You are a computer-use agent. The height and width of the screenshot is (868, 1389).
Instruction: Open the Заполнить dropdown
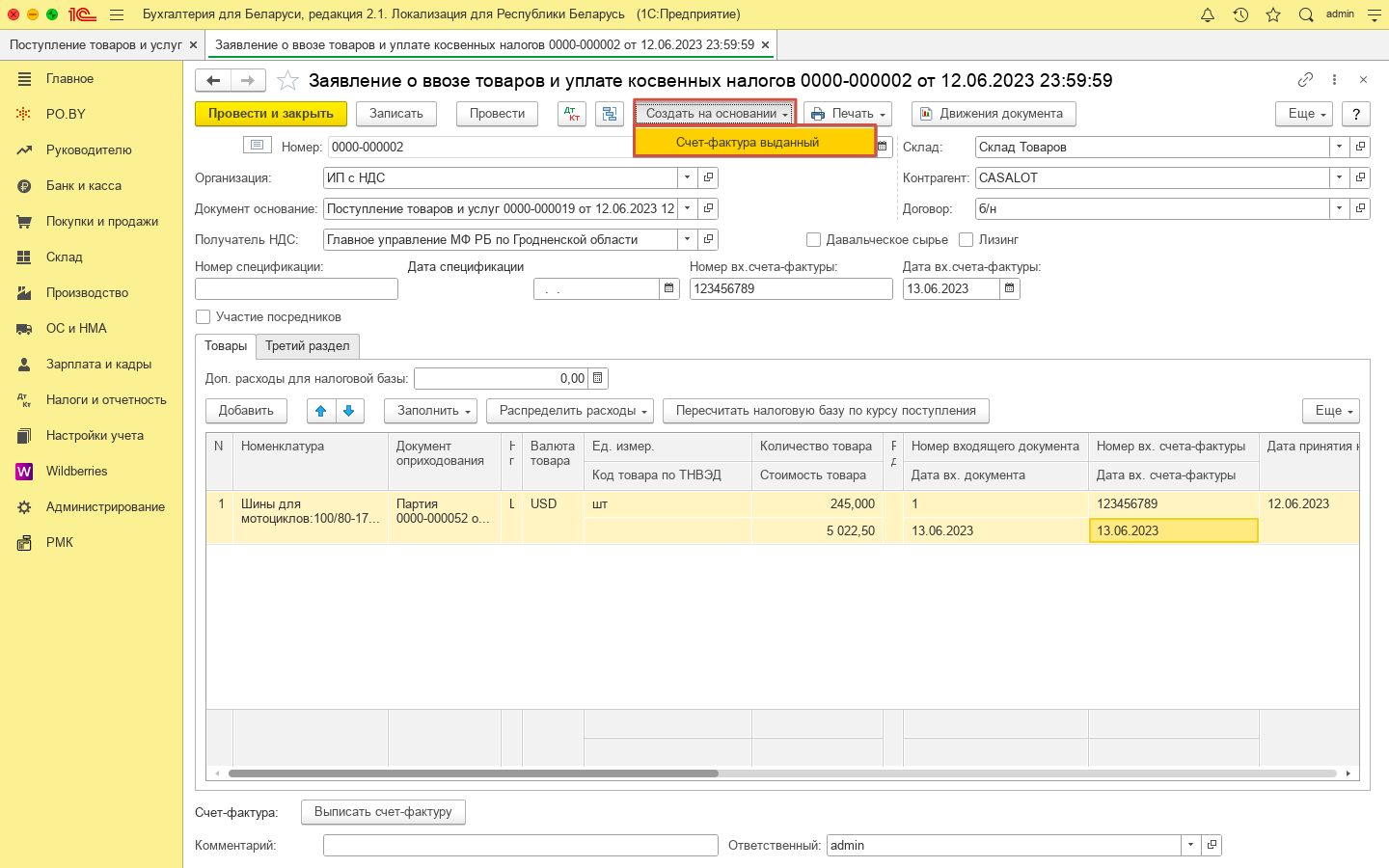pos(431,411)
